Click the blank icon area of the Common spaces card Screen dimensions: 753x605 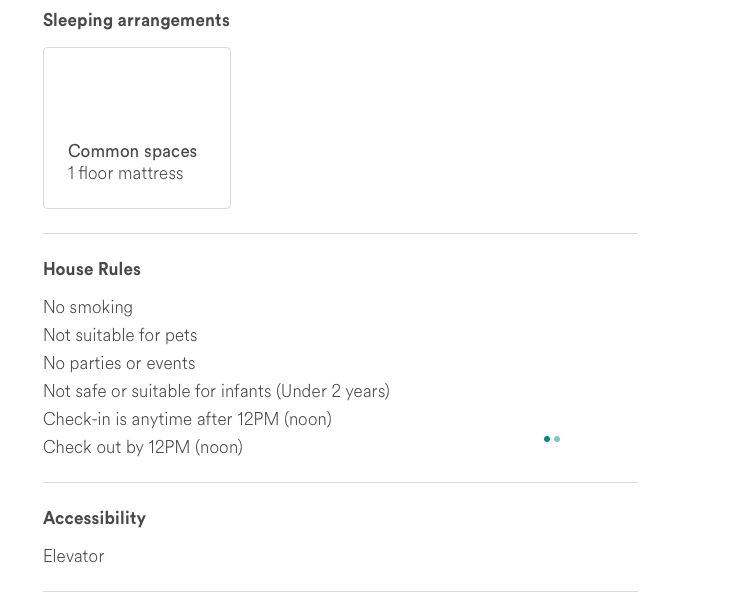(137, 94)
